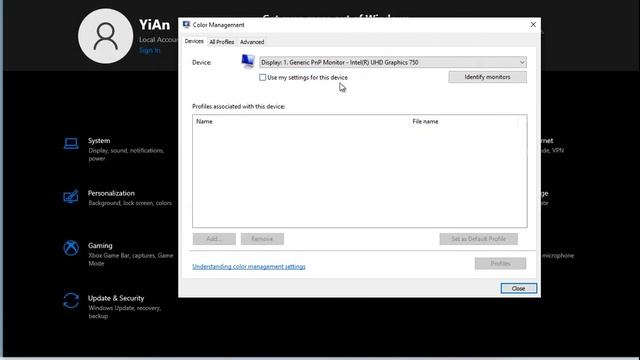Click the Identify monitors button

pos(487,77)
